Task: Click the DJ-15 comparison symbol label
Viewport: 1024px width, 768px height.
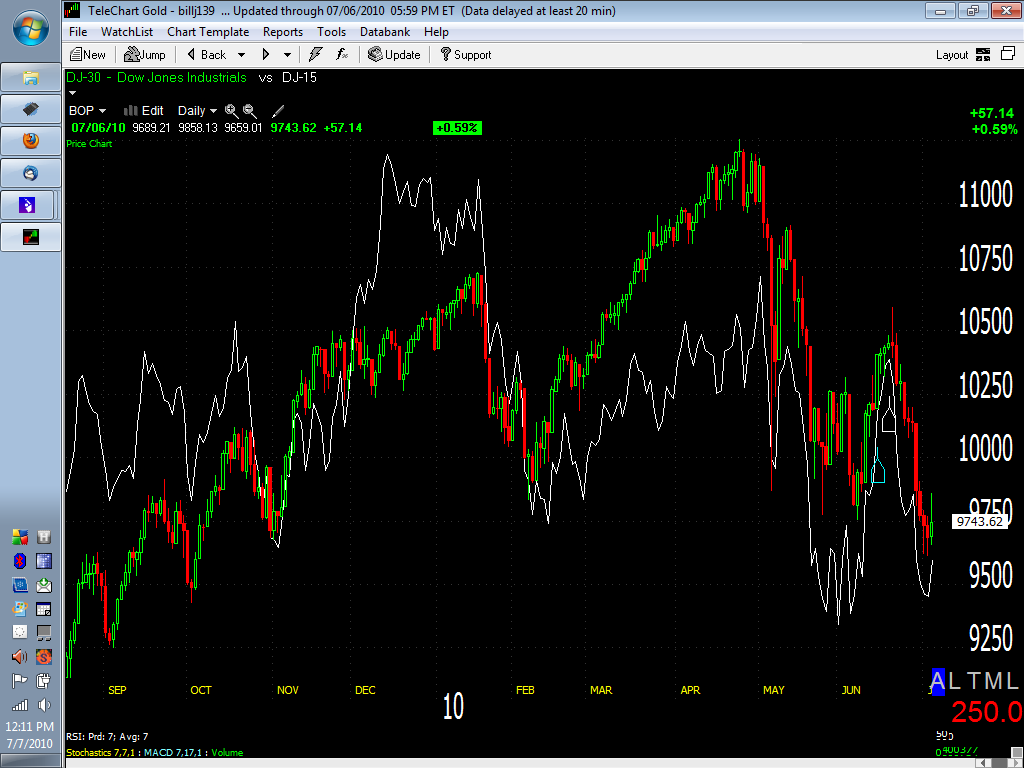Action: coord(299,77)
